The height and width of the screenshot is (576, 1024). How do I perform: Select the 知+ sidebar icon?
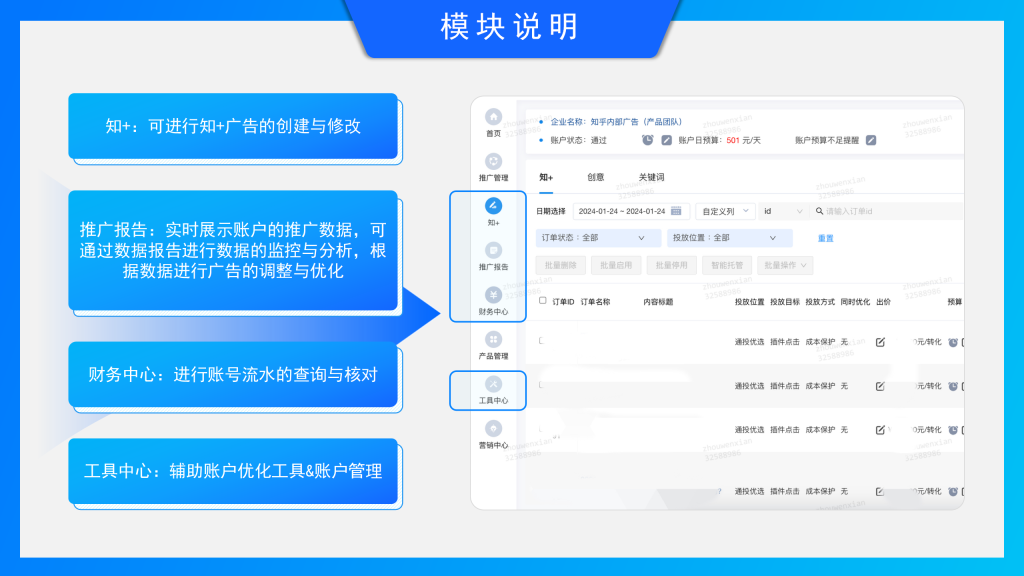pyautogui.click(x=493, y=206)
